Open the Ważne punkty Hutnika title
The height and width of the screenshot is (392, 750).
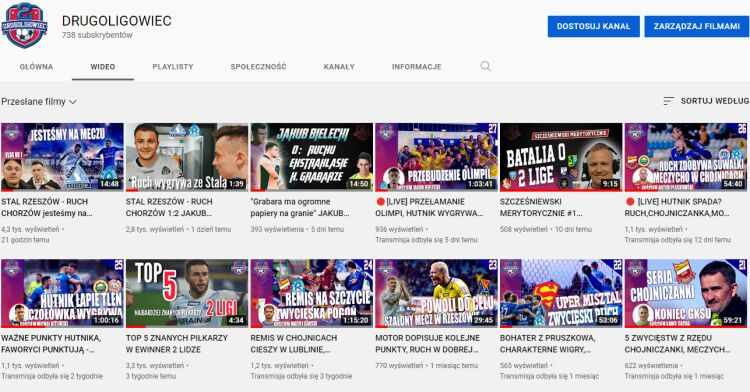(x=51, y=344)
